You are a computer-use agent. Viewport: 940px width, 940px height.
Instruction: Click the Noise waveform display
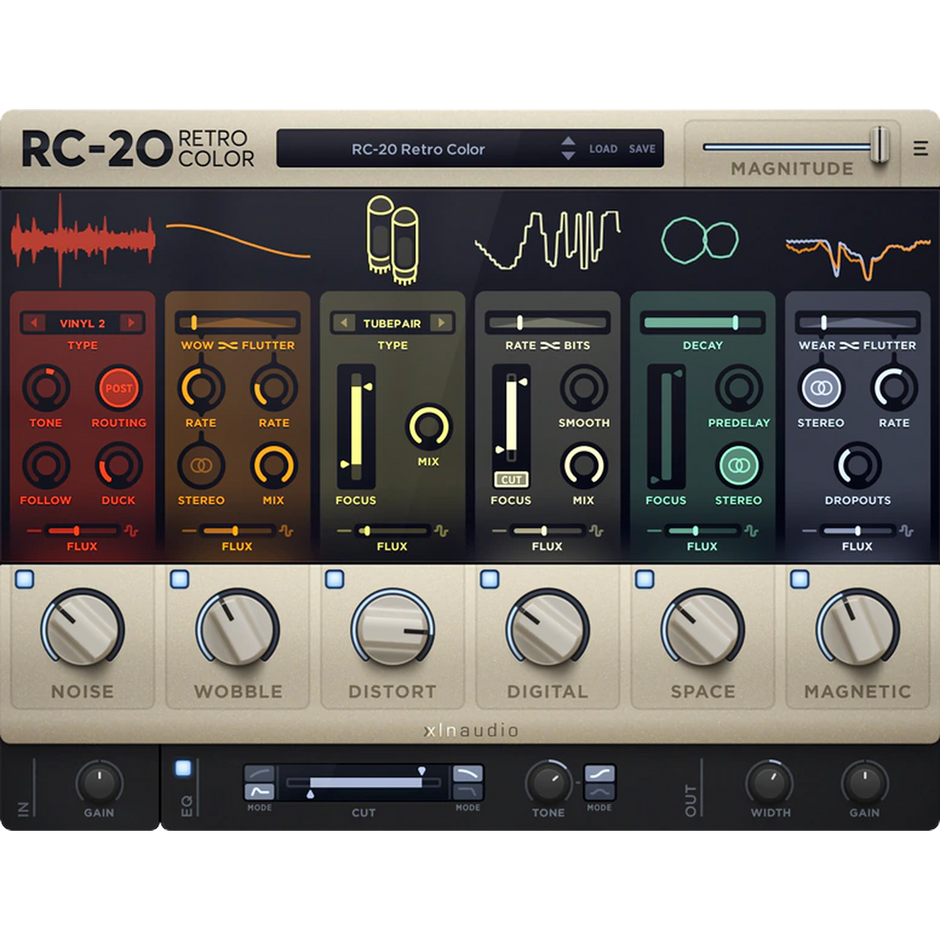point(83,240)
